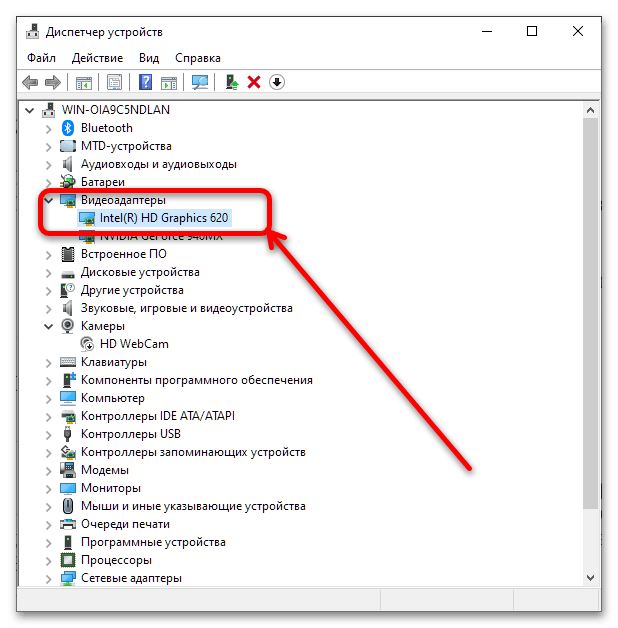The width and height of the screenshot is (618, 628).
Task: Open the Файл menu
Action: [x=41, y=58]
